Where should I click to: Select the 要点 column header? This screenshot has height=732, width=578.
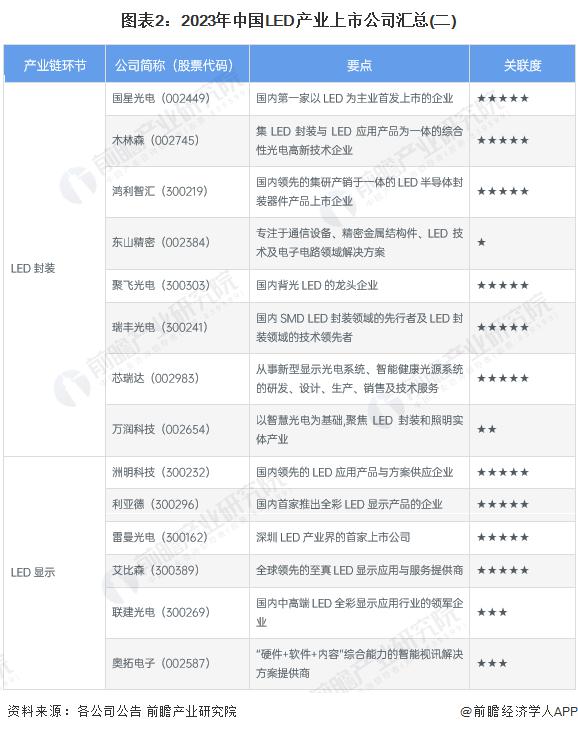(359, 64)
